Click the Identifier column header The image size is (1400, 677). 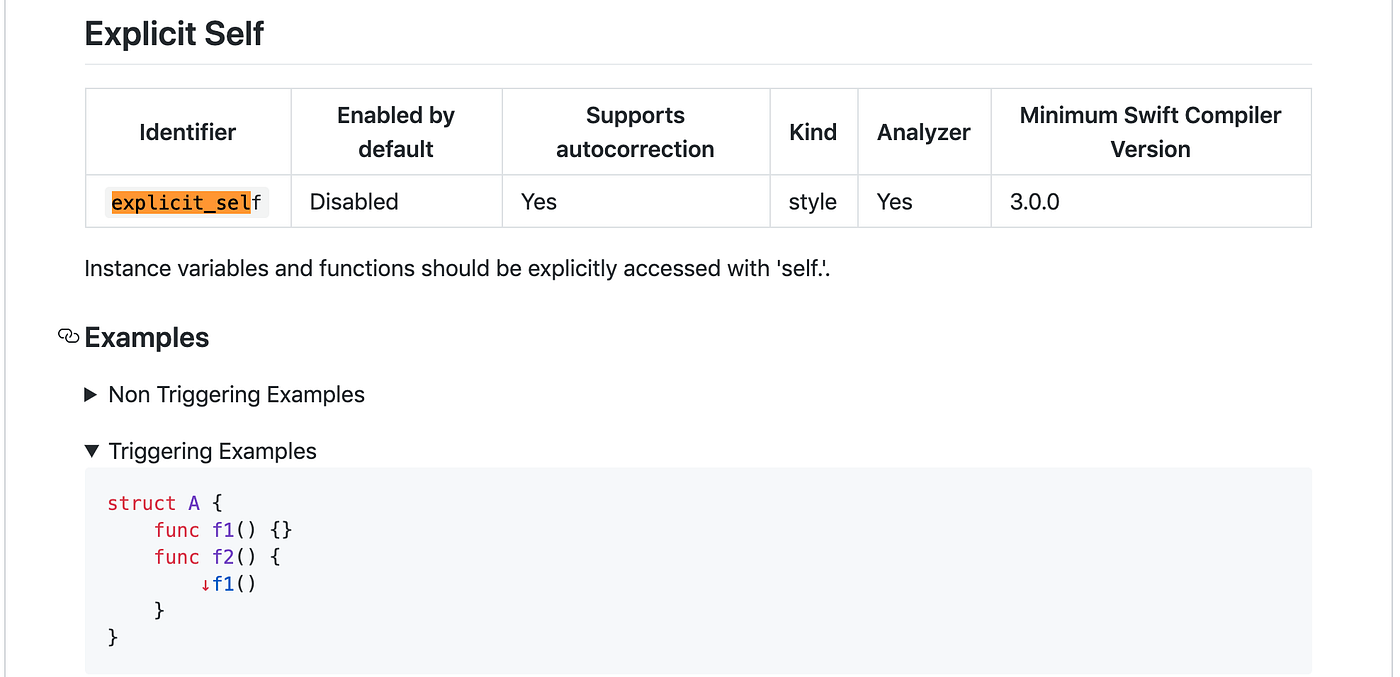tap(187, 132)
